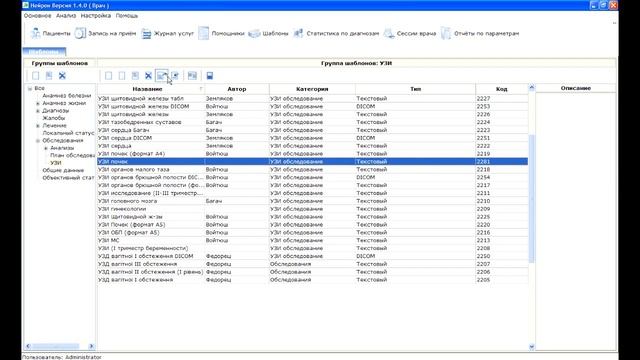Screen dimensions: 640x360
Task: Expand the Анамнез жизни tree node
Action: pos(38,103)
